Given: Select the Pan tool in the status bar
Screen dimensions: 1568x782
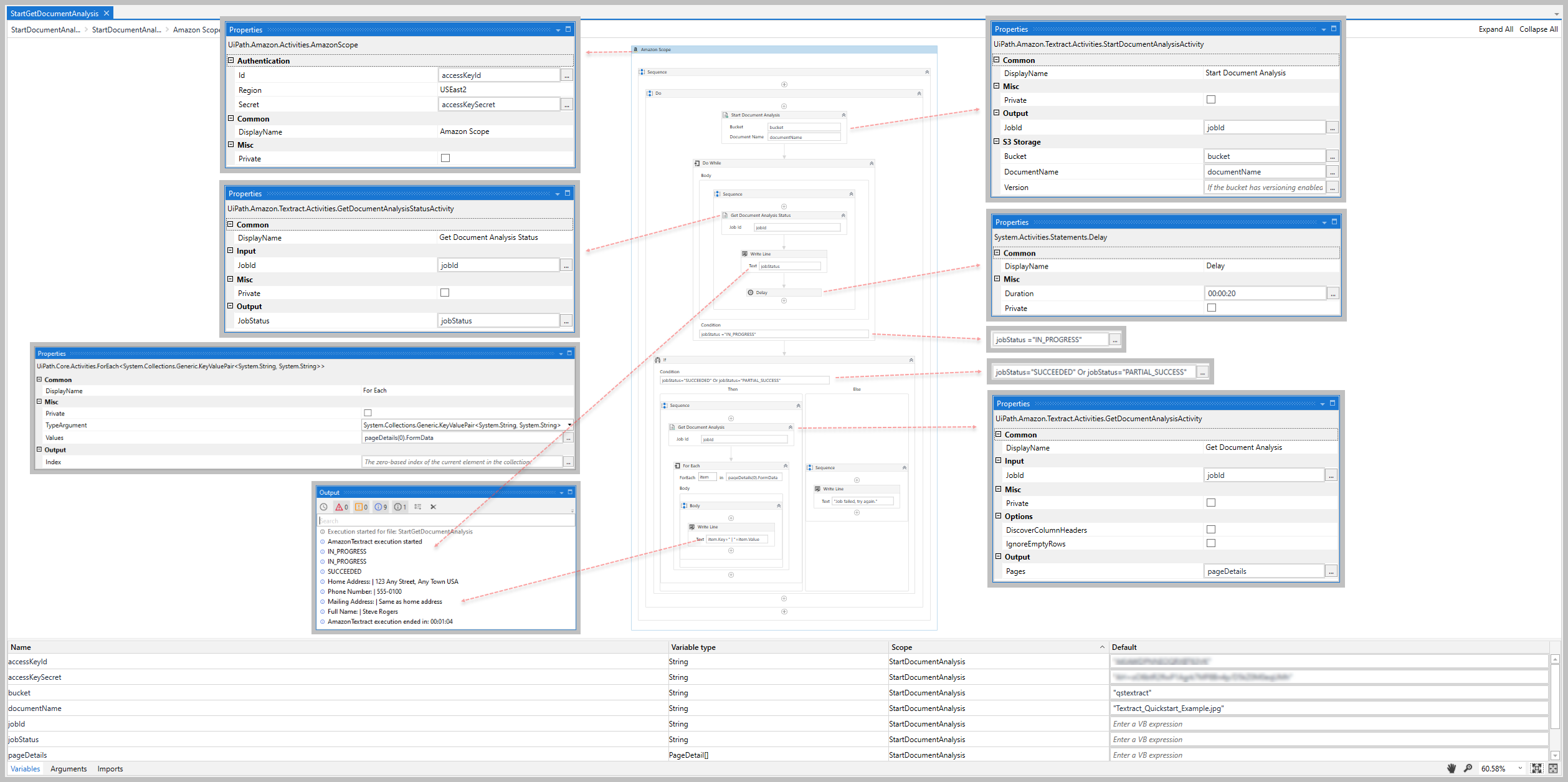Looking at the screenshot, I should pyautogui.click(x=1452, y=768).
